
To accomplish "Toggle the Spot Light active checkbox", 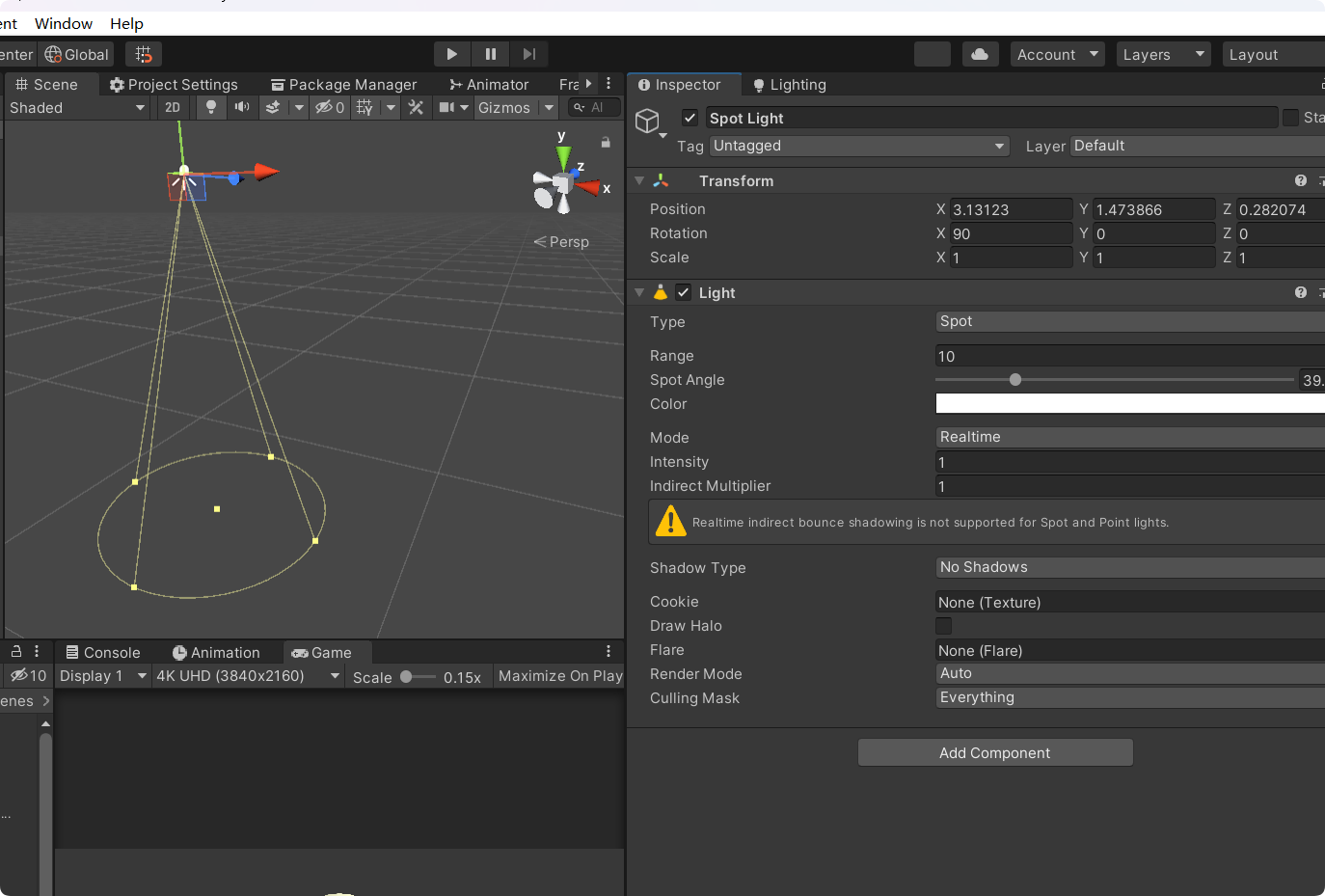I will pyautogui.click(x=690, y=118).
